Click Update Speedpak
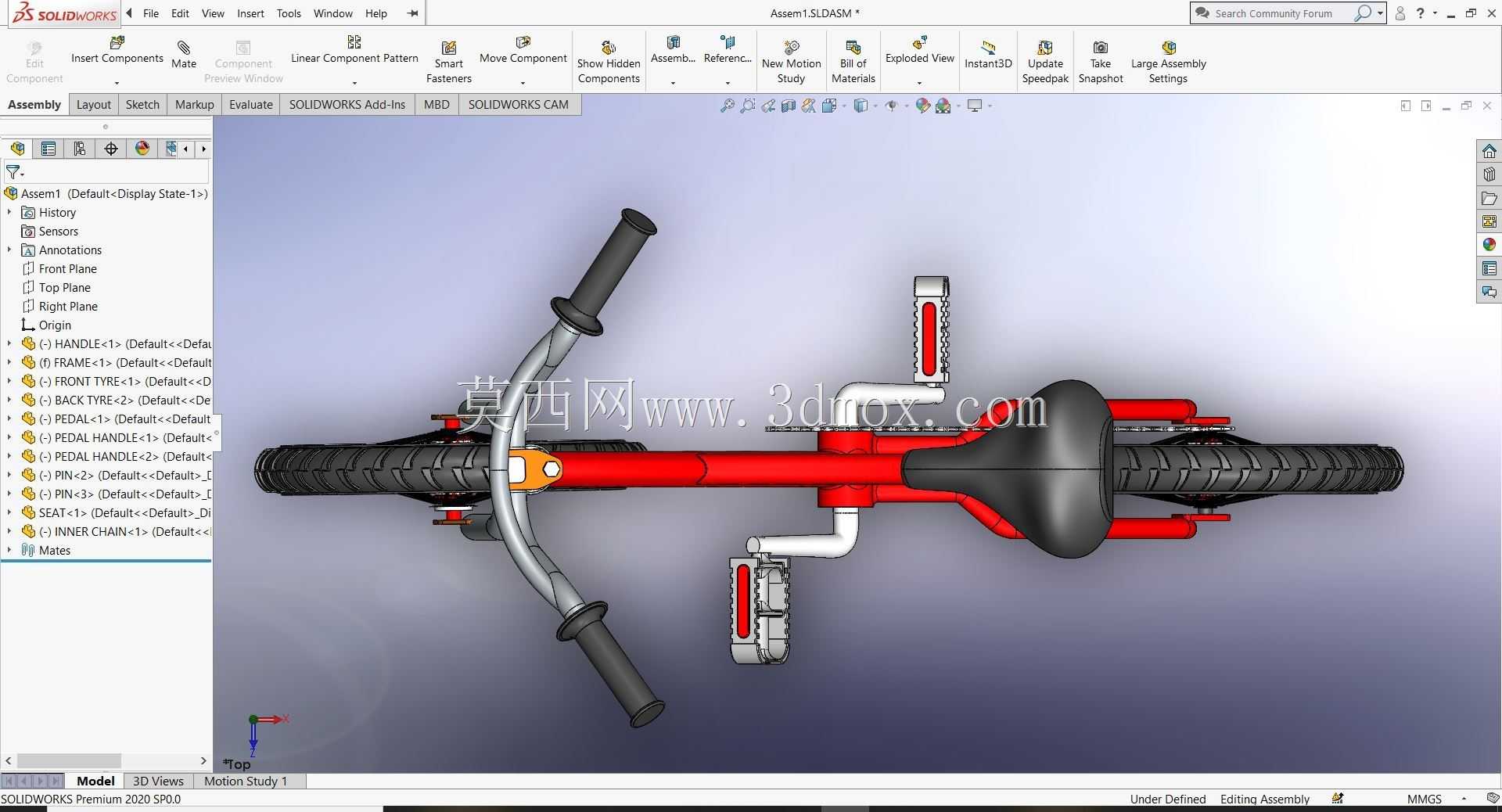 [x=1045, y=63]
